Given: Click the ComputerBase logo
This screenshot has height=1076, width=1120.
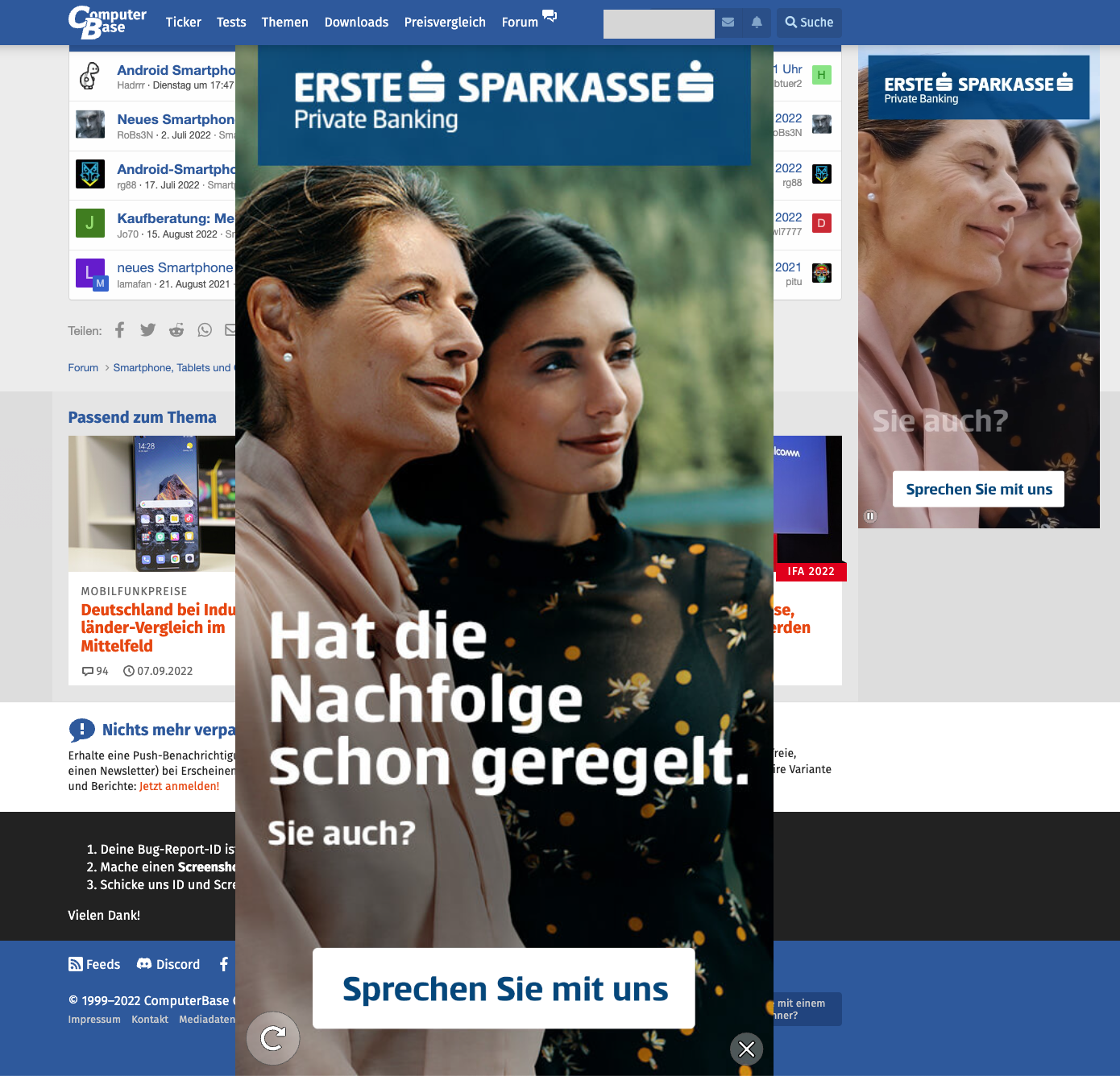Looking at the screenshot, I should 107,22.
